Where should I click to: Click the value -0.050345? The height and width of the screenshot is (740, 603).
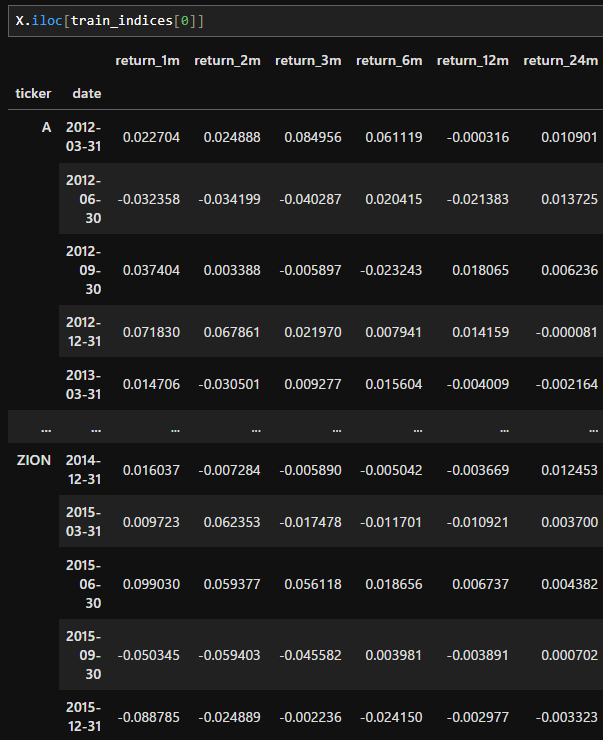click(149, 656)
